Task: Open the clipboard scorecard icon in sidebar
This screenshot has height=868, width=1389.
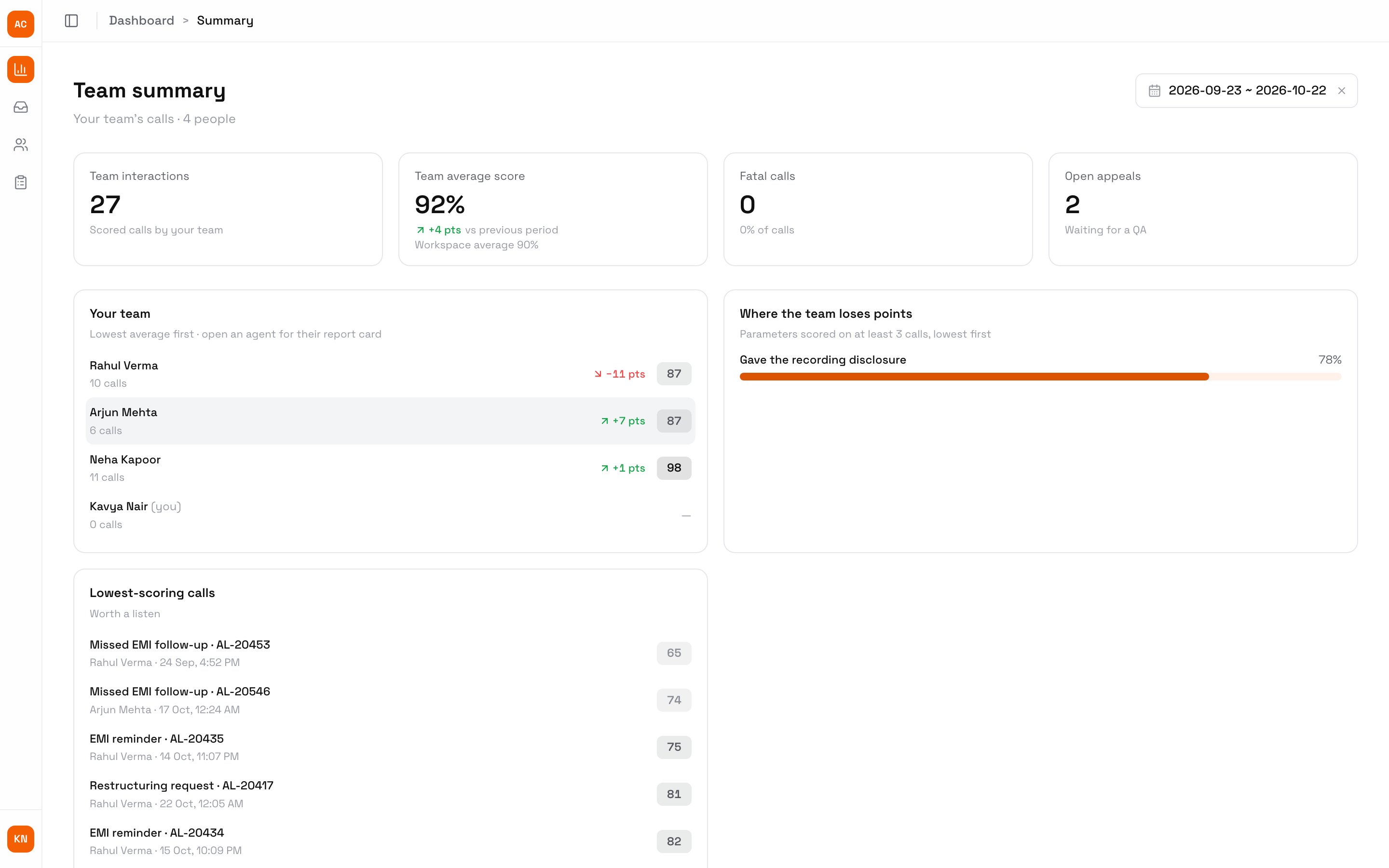Action: coord(21,183)
